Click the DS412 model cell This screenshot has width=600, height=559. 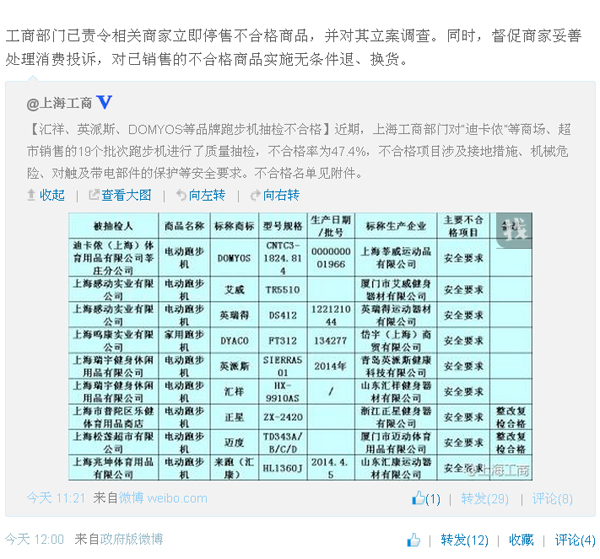pos(283,315)
